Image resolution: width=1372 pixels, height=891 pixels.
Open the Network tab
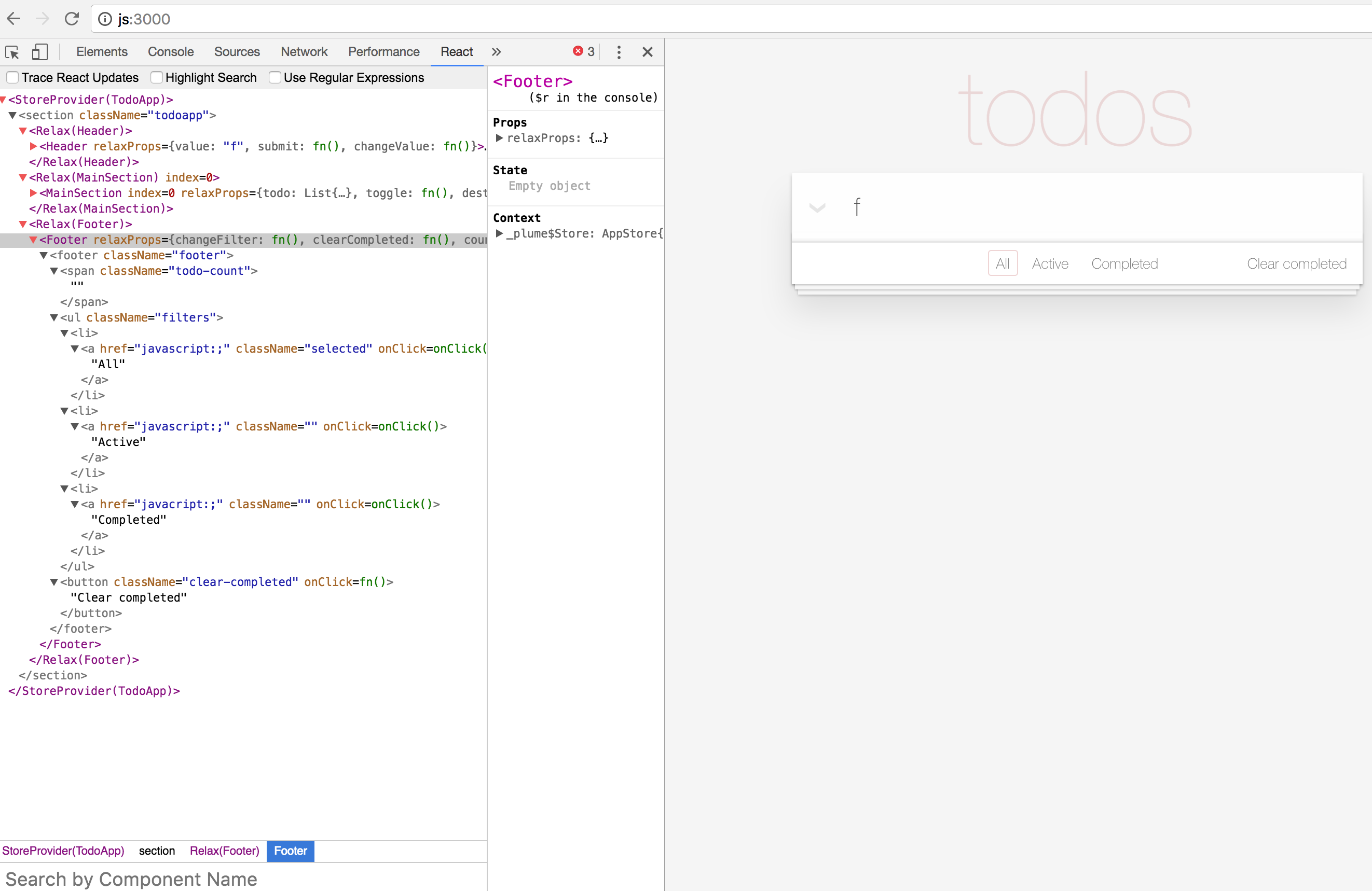304,52
